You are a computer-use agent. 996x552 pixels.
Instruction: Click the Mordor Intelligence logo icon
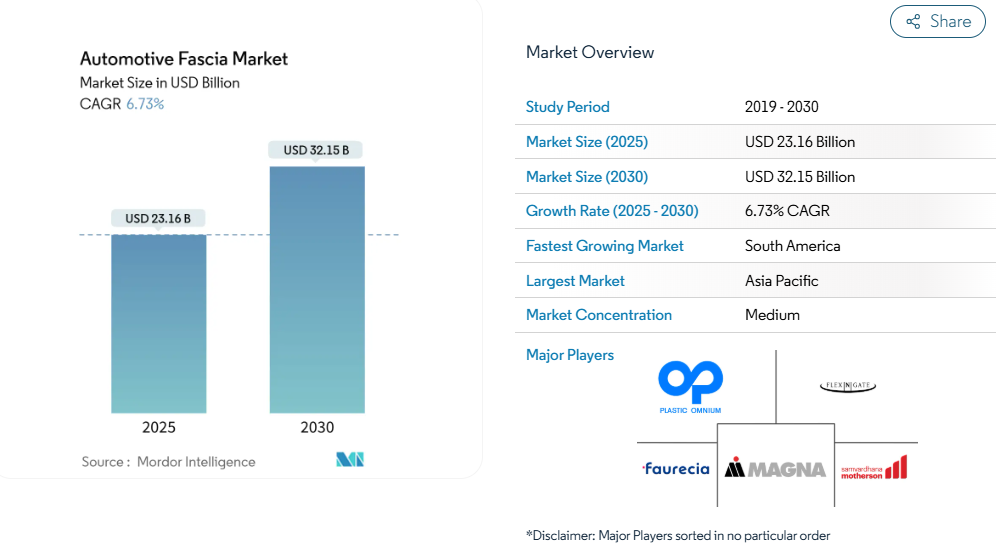pos(350,460)
